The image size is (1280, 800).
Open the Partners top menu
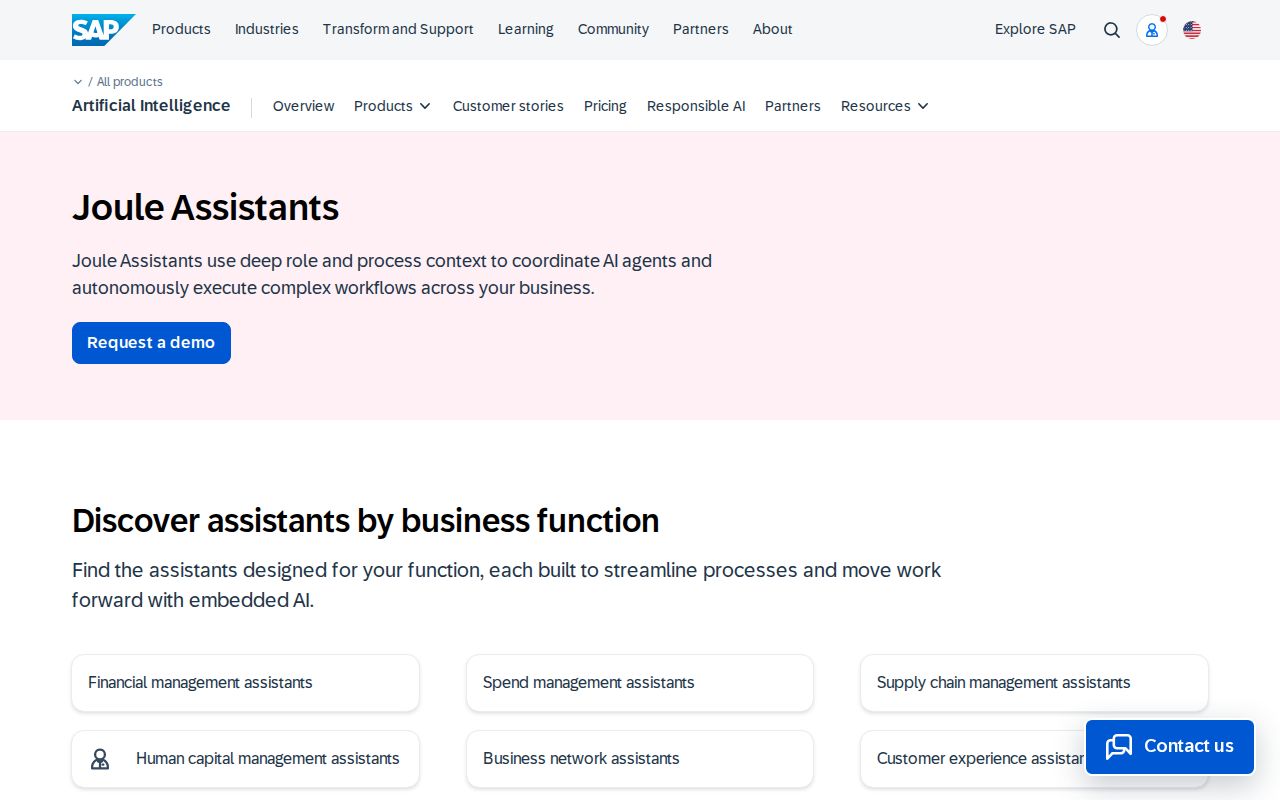pyautogui.click(x=701, y=29)
